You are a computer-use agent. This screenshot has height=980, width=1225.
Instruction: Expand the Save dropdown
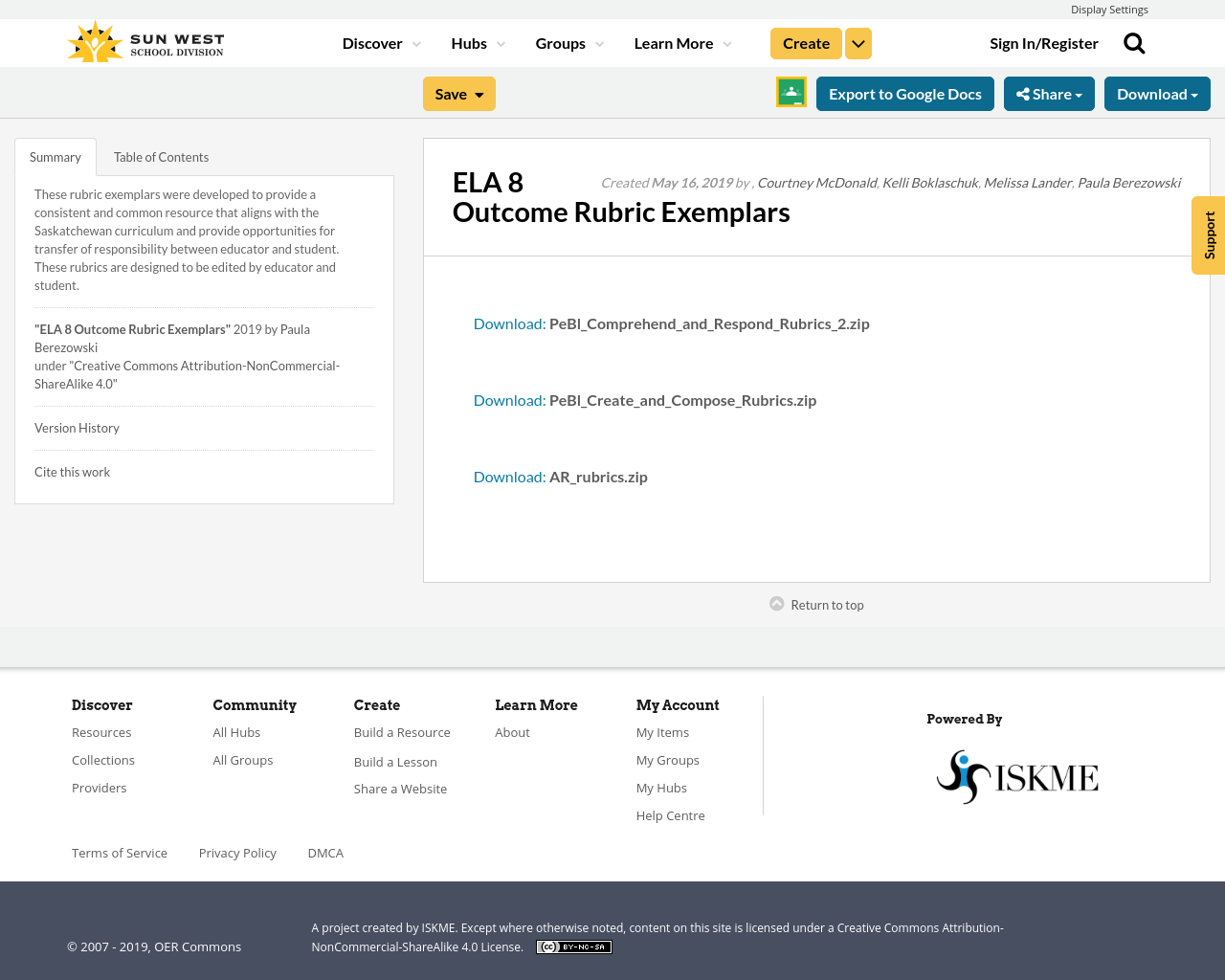click(x=458, y=93)
